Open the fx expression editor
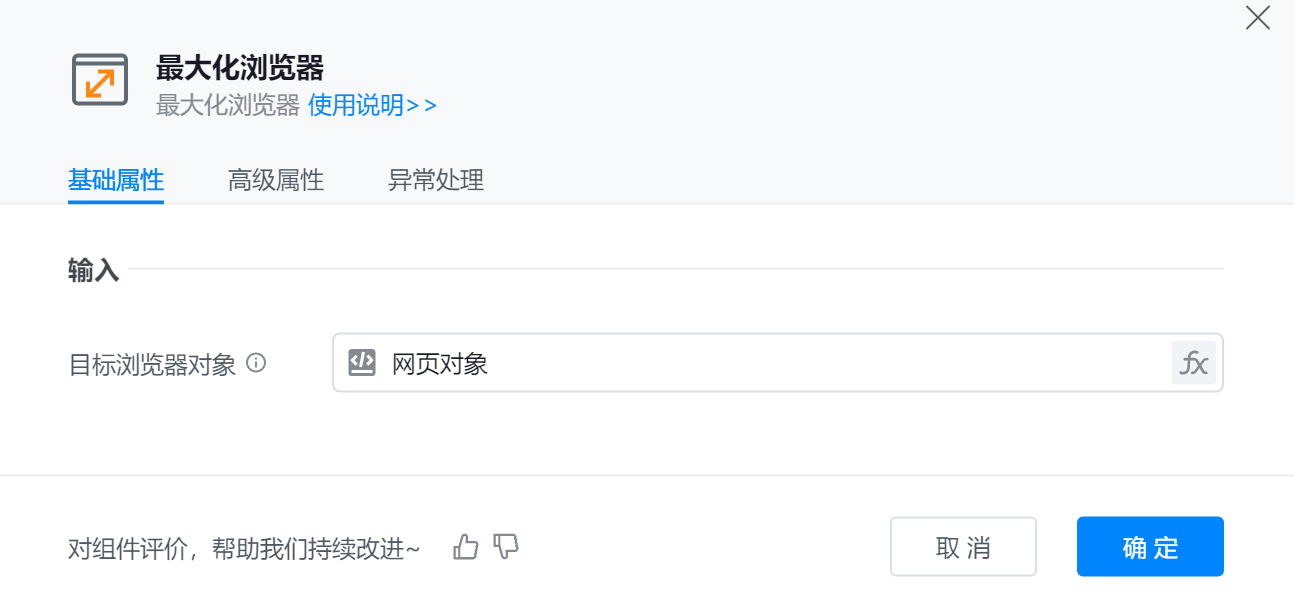1294x608 pixels. pos(1193,362)
